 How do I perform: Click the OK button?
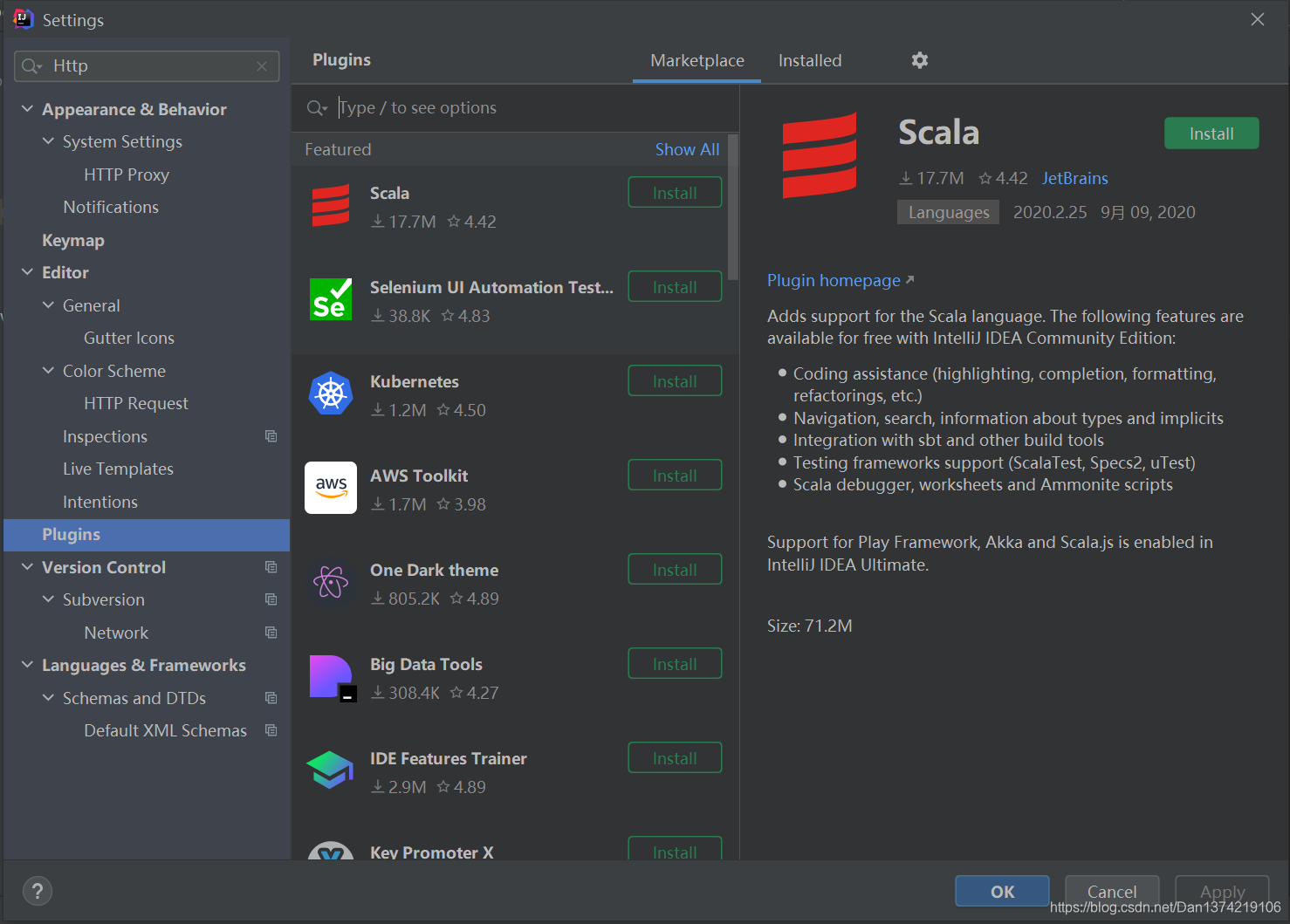point(1002,892)
